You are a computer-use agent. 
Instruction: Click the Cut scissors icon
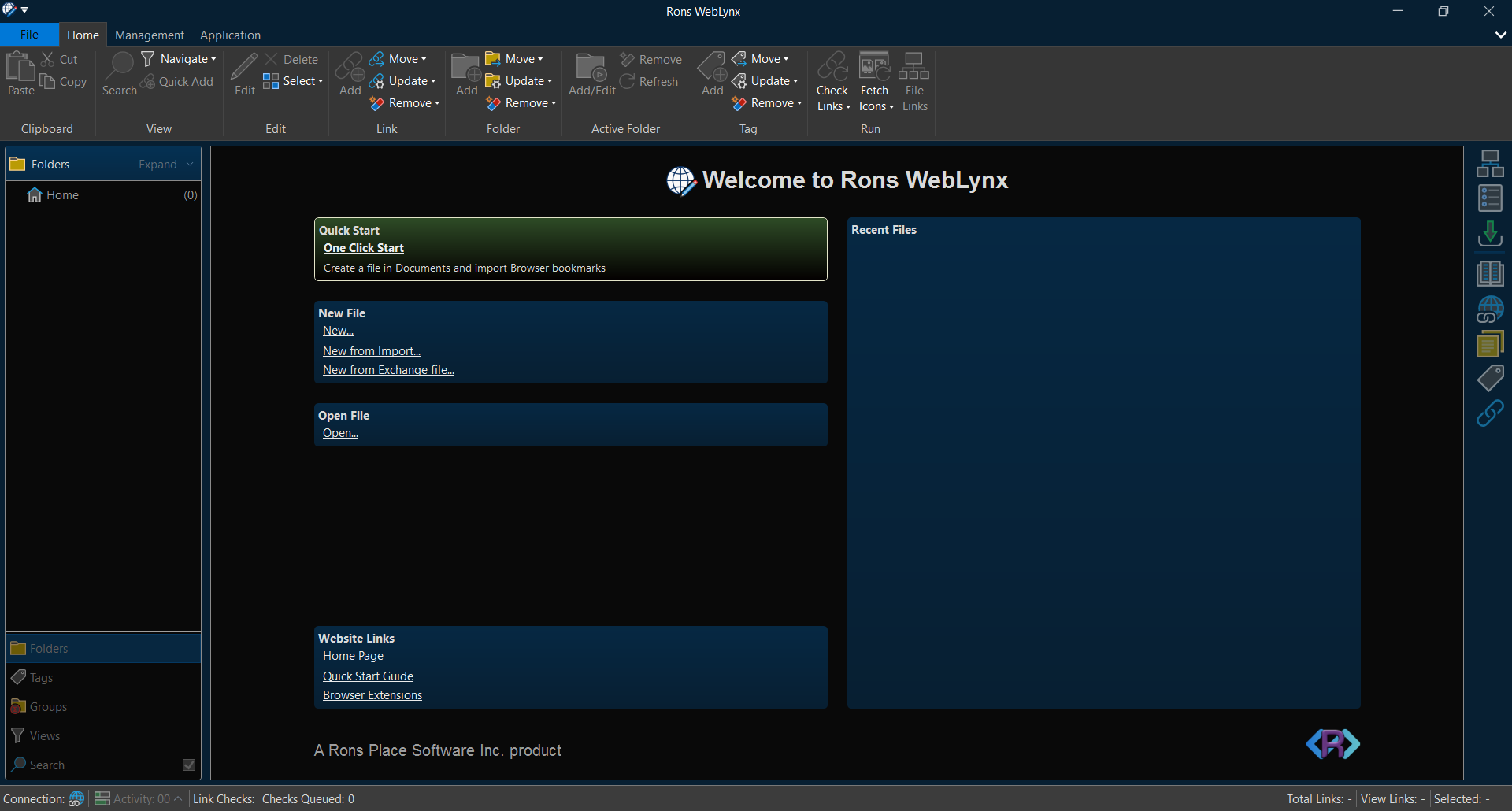[x=48, y=59]
